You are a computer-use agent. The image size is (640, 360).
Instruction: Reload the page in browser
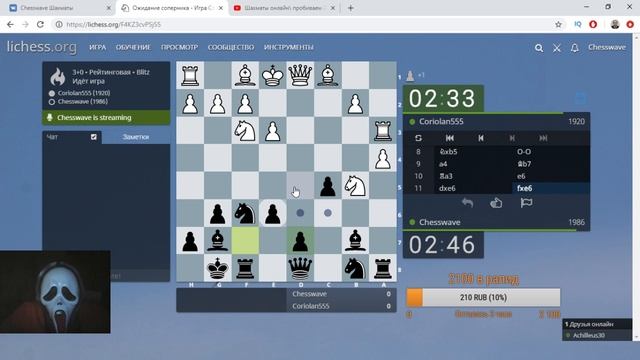point(40,24)
